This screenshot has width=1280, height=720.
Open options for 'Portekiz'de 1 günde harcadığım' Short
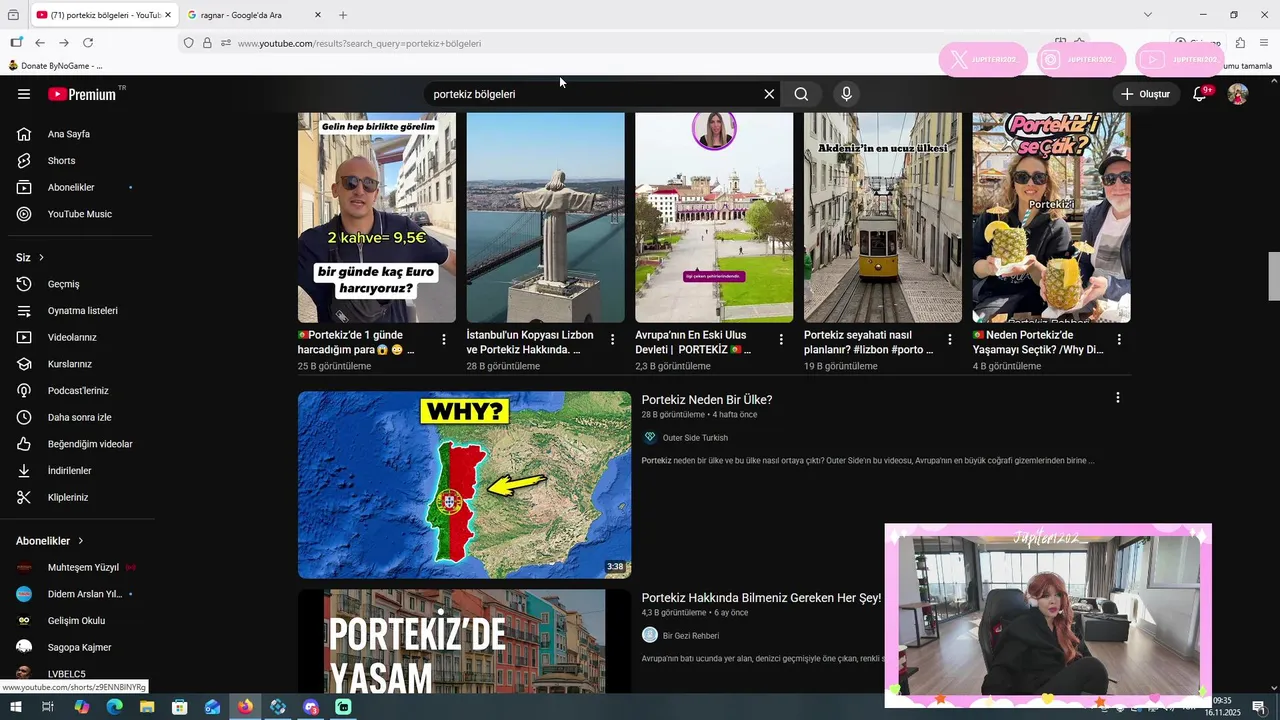pos(444,340)
